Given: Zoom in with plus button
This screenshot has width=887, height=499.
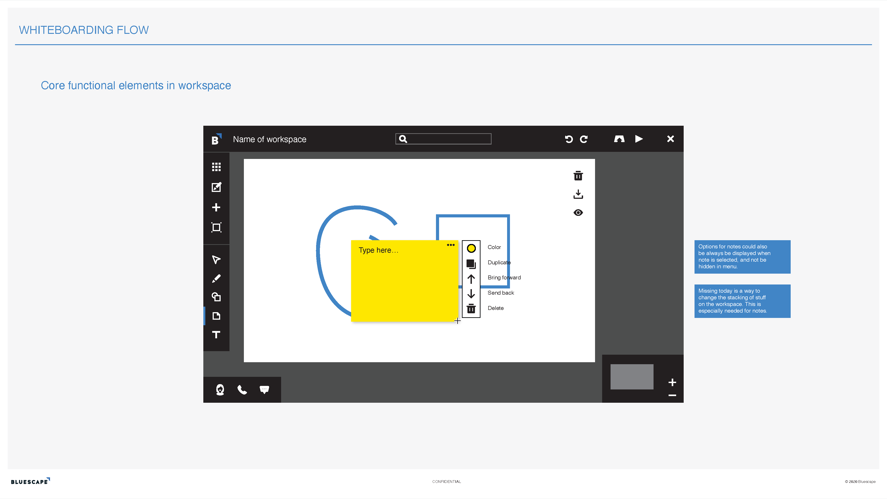Looking at the screenshot, I should (x=672, y=382).
